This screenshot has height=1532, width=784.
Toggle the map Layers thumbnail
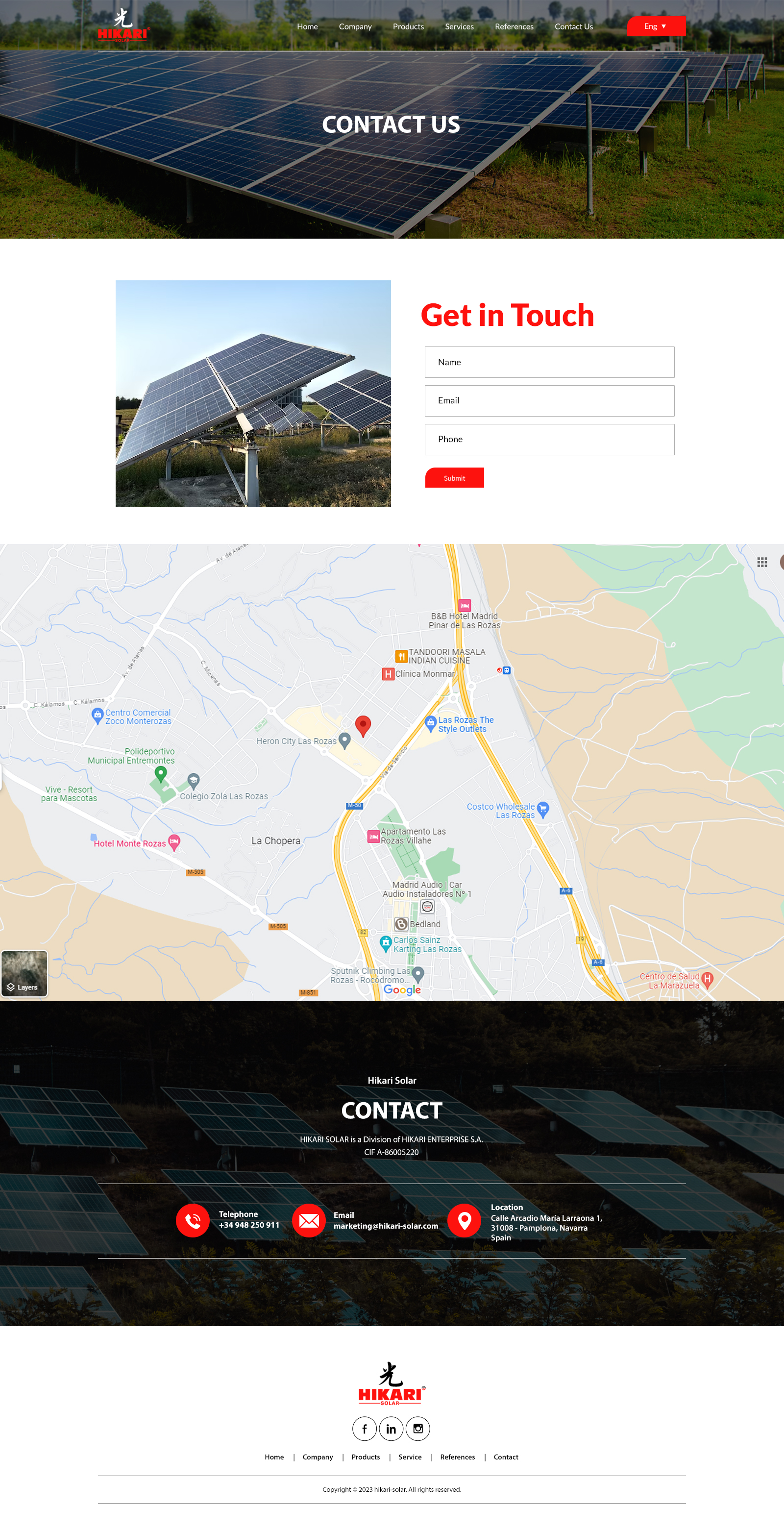tap(24, 973)
